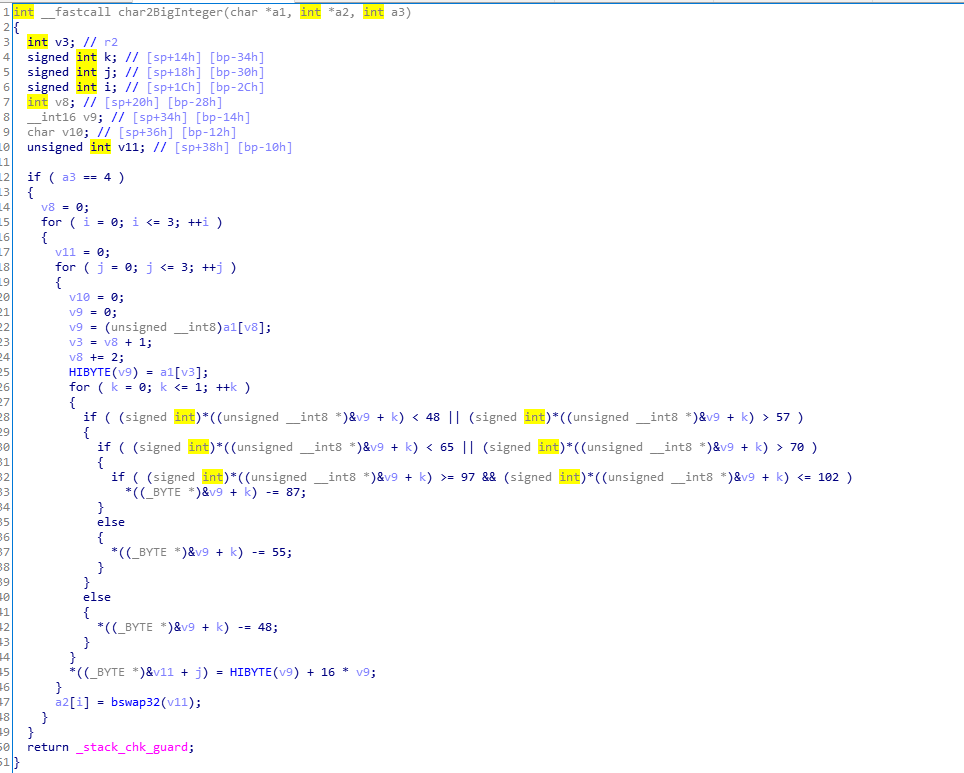Click parameter a1 in the function signature

tap(279, 12)
